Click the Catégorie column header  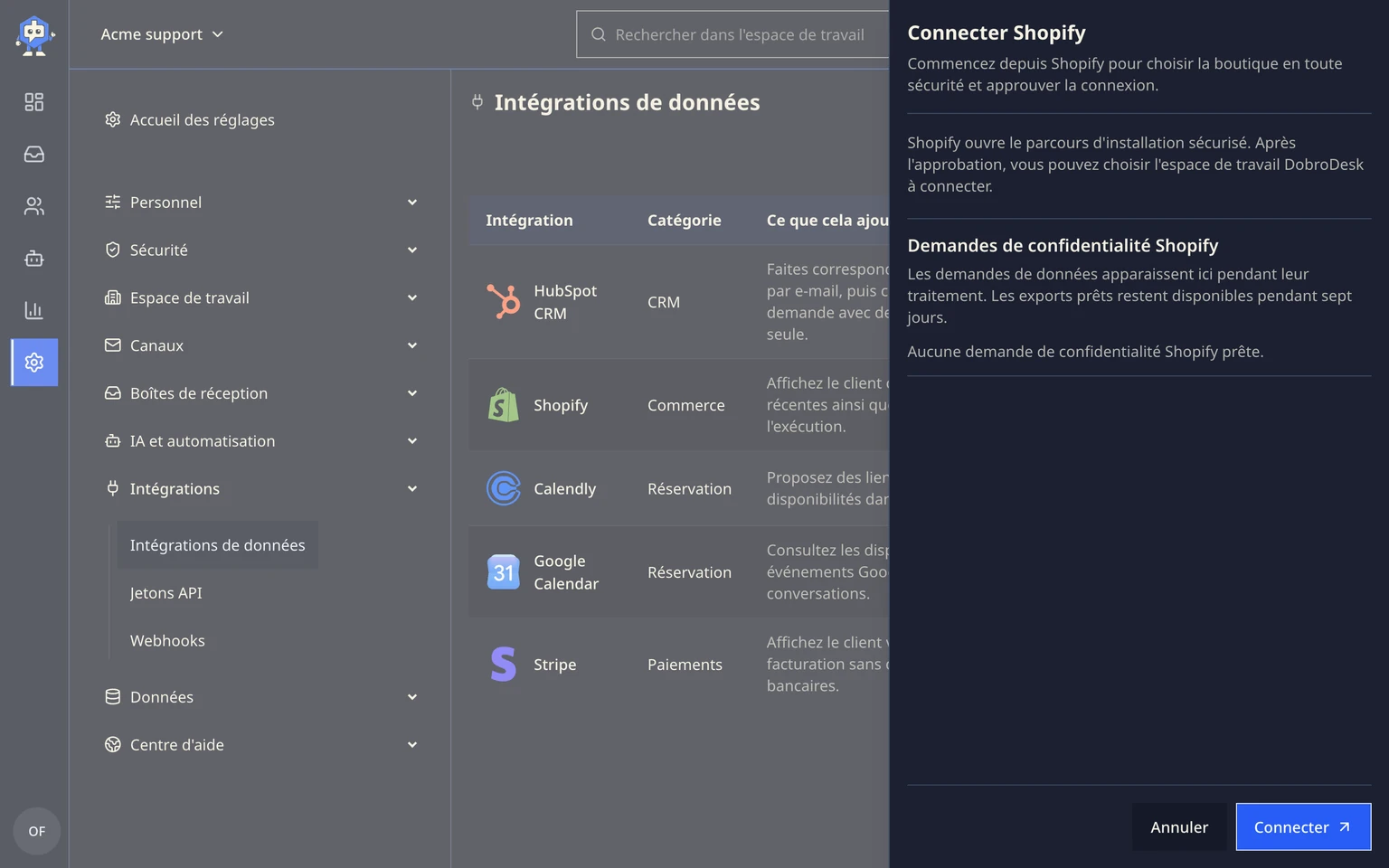[x=685, y=220]
